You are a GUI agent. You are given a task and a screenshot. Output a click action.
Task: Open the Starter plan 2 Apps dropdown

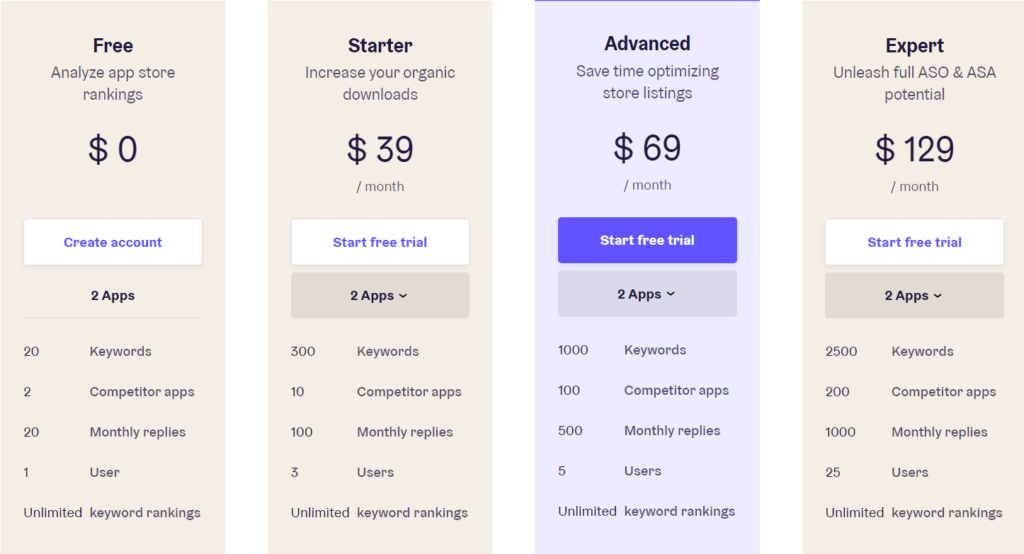[x=380, y=295]
